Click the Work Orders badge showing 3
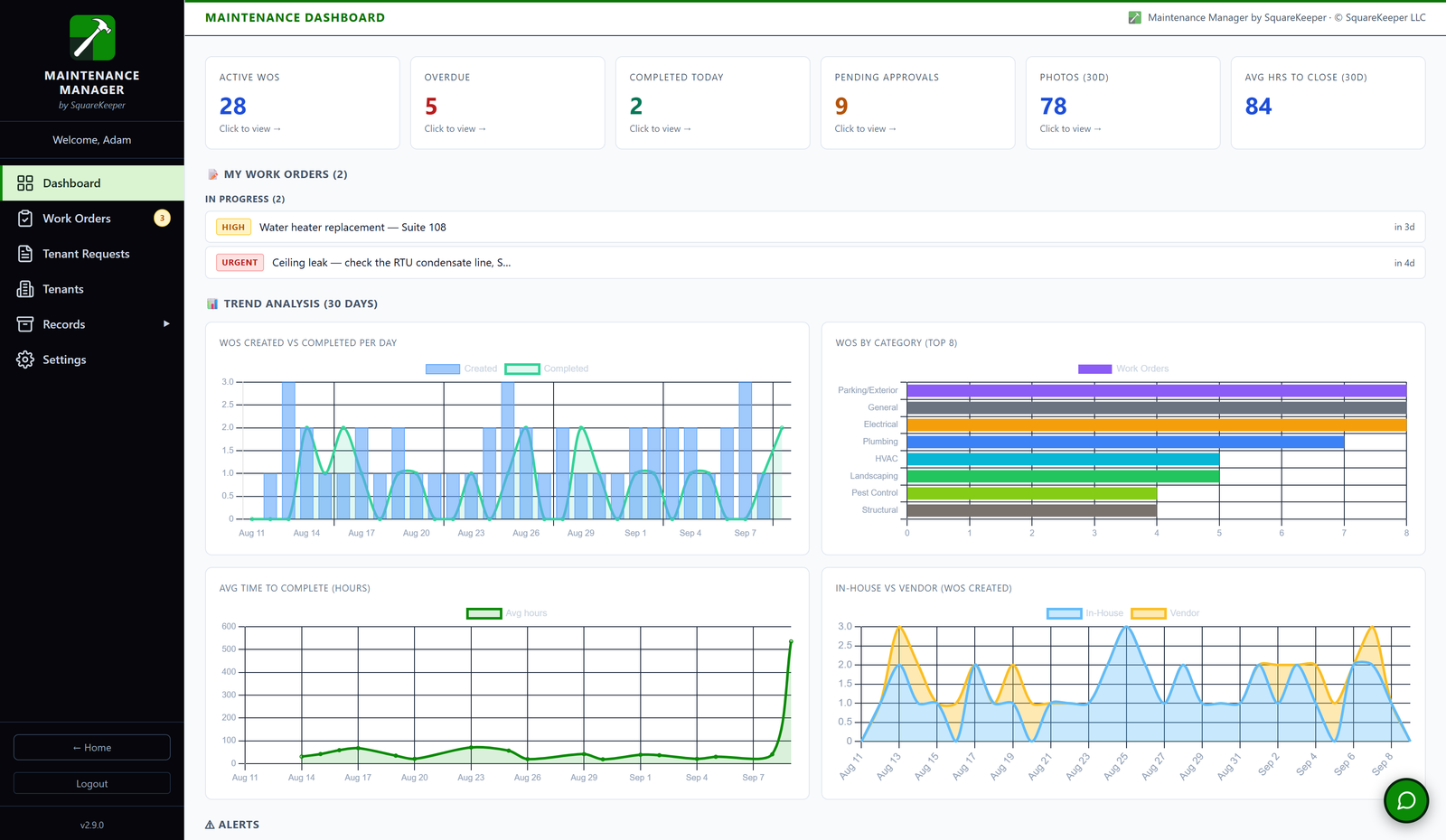This screenshot has height=840, width=1446. [162, 218]
